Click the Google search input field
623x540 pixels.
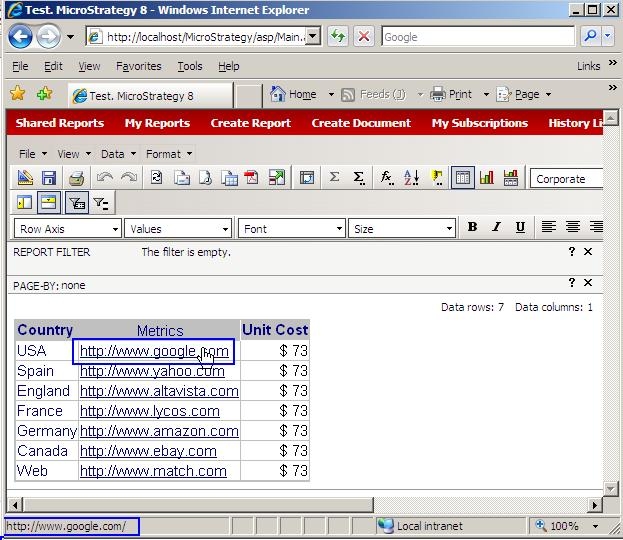[x=478, y=37]
